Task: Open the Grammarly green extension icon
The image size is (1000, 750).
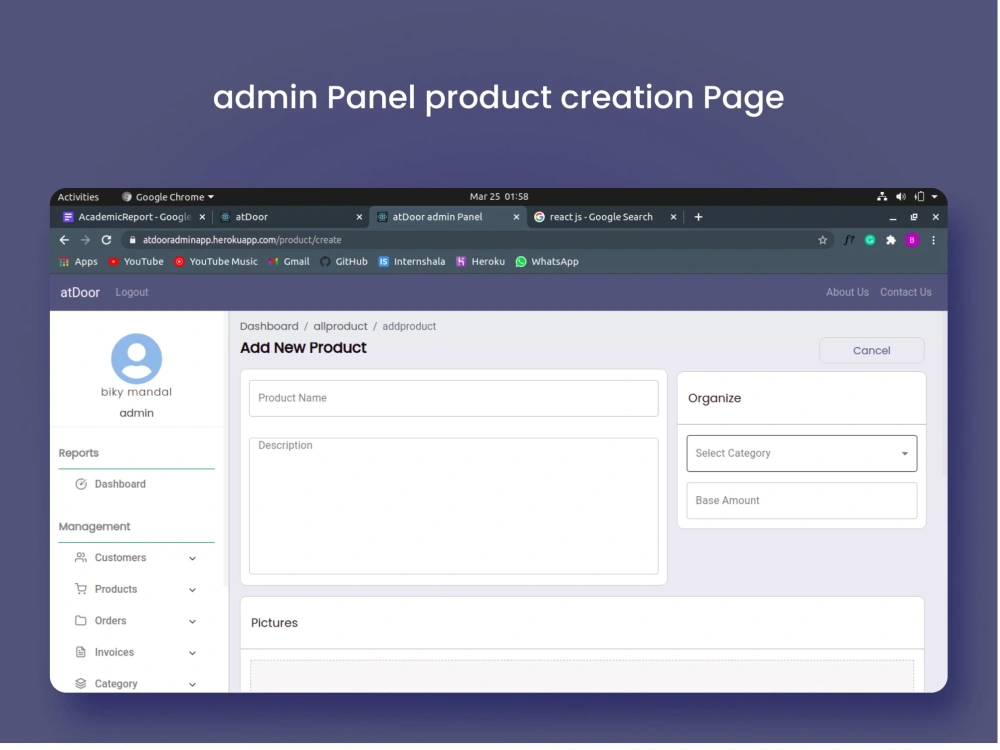Action: click(870, 240)
